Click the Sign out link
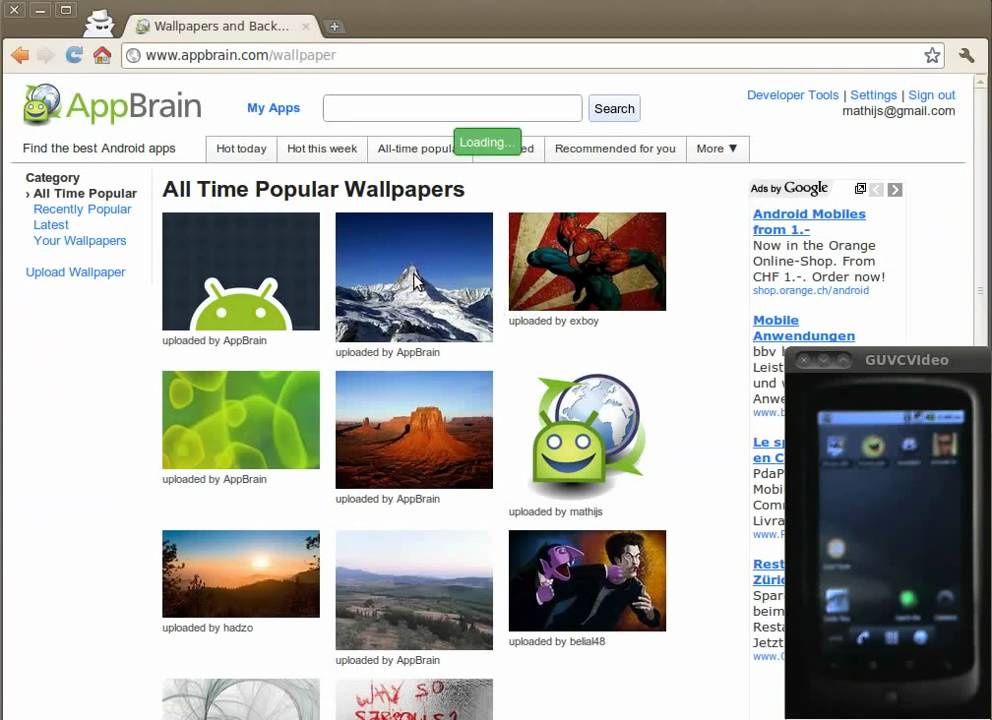This screenshot has height=720, width=992. coord(931,95)
